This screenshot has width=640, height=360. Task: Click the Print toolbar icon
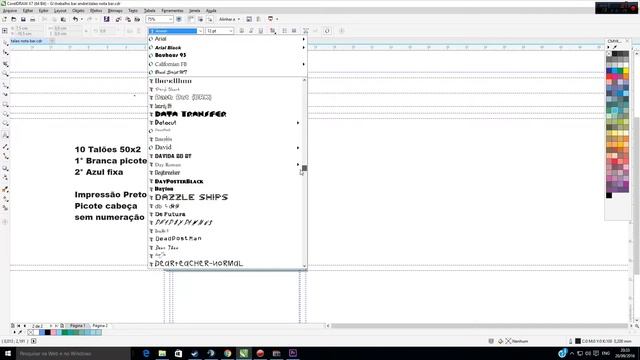pyautogui.click(x=33, y=19)
